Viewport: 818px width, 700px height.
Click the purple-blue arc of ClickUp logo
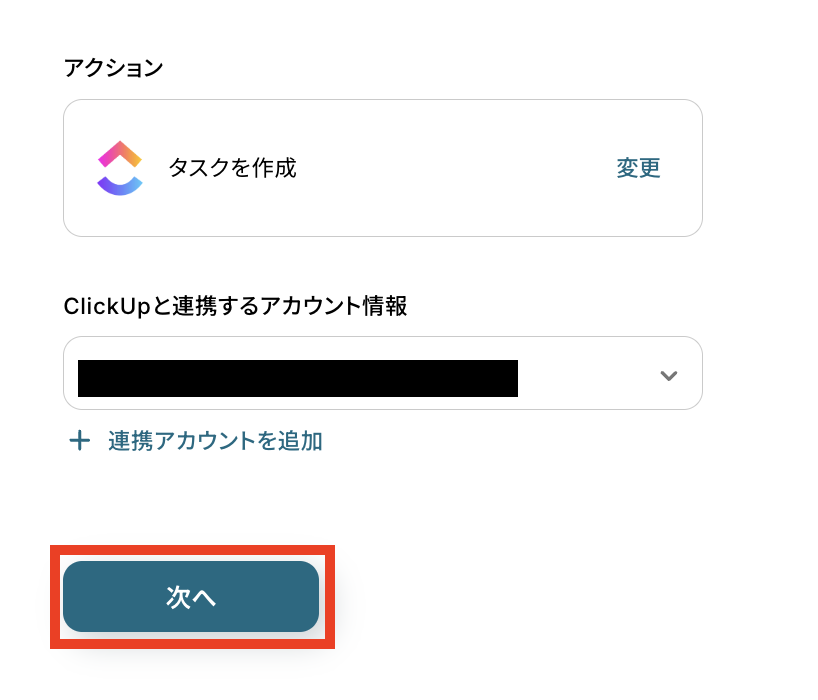[x=120, y=184]
